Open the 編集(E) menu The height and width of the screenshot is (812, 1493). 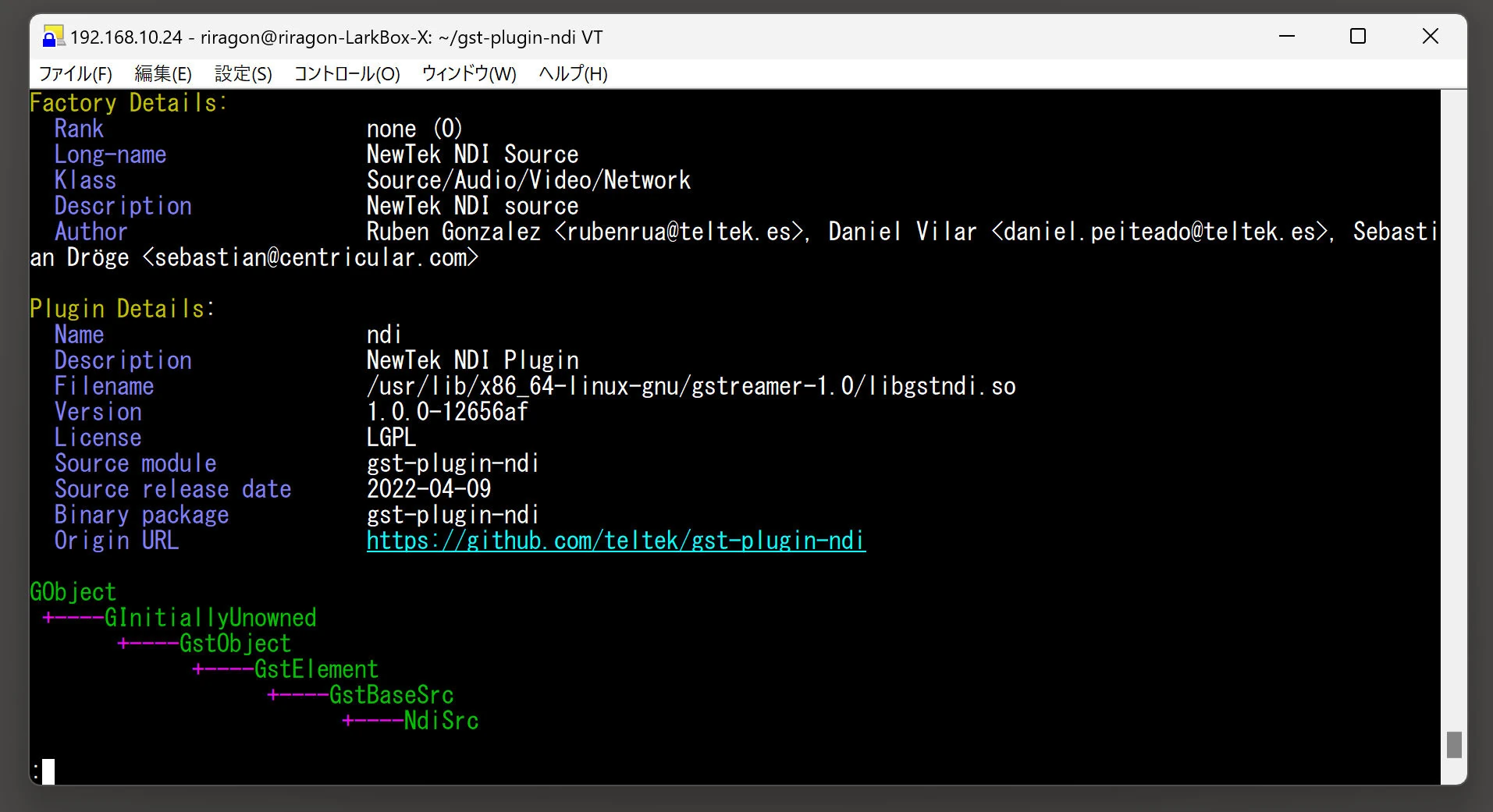(162, 74)
